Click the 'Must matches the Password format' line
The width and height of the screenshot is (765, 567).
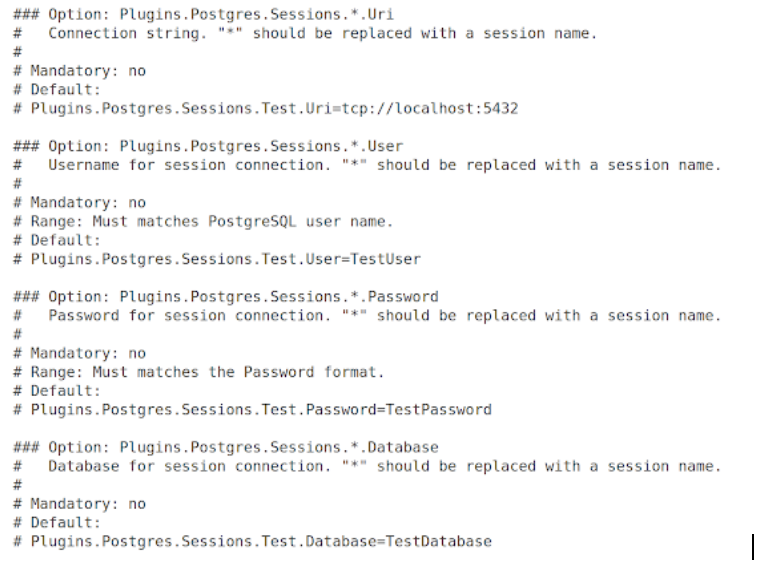205,372
